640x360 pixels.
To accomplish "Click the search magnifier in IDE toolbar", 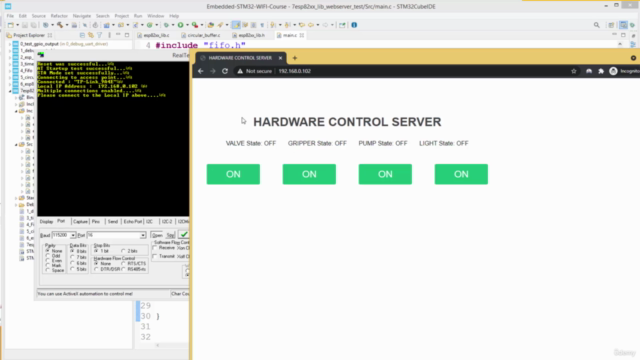I will 597,25.
